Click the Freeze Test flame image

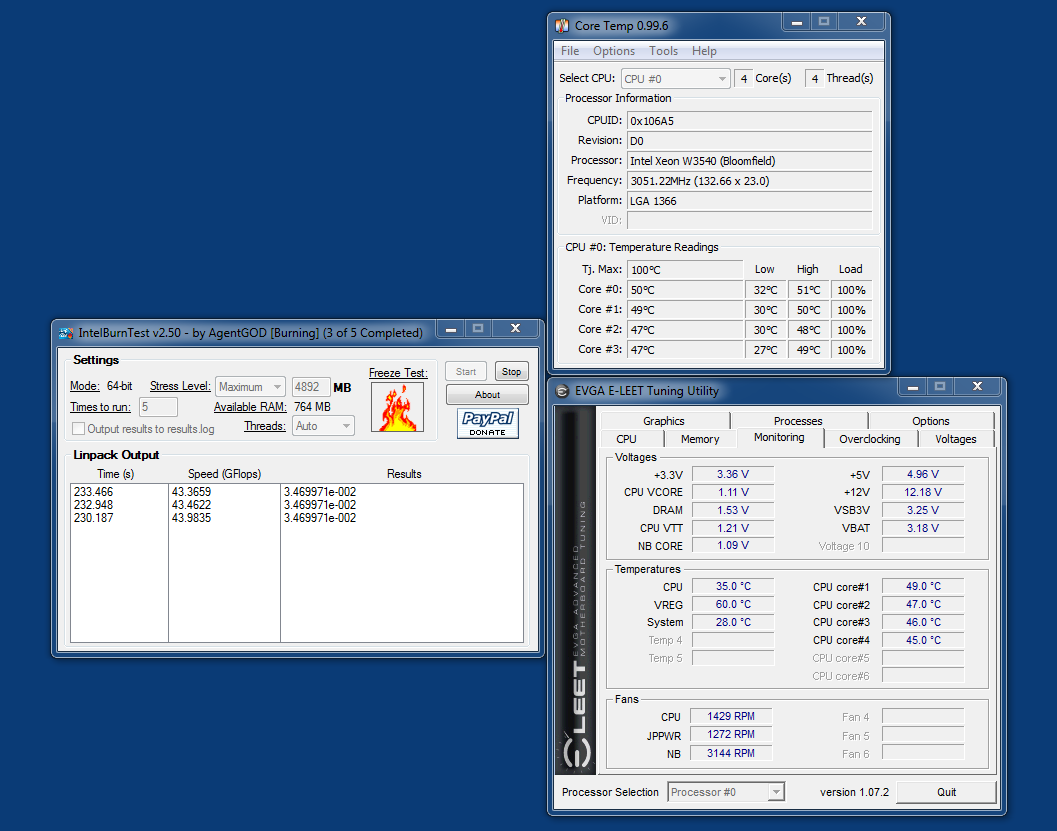(x=398, y=407)
